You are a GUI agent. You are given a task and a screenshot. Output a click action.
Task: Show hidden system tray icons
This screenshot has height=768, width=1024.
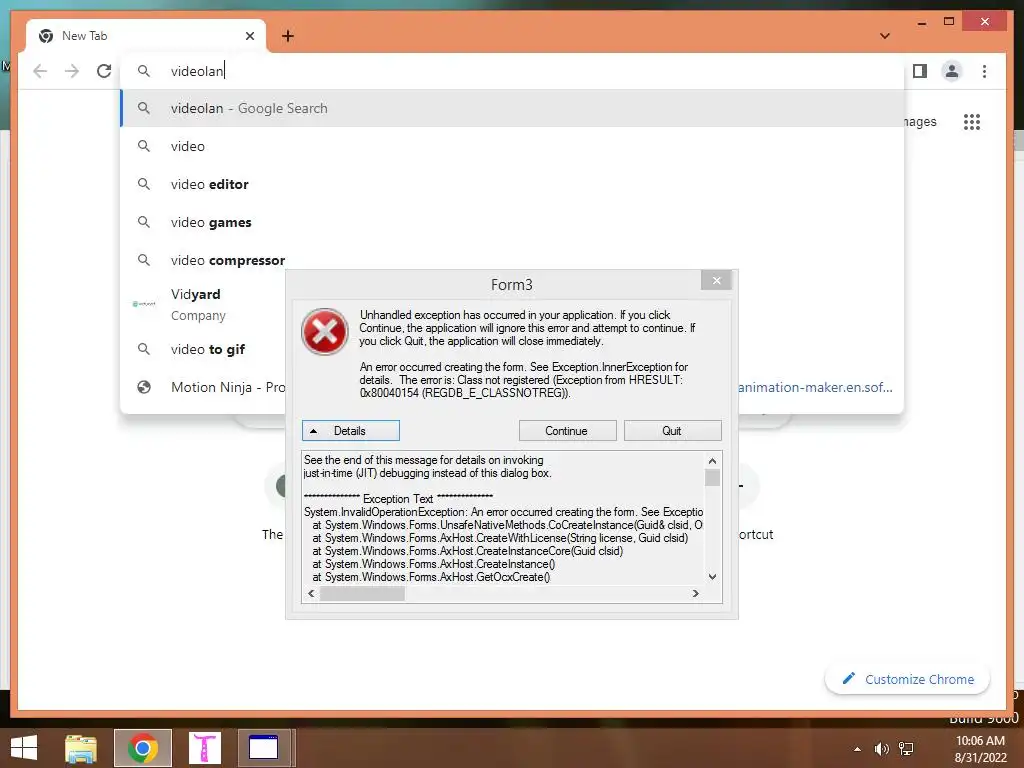(857, 749)
